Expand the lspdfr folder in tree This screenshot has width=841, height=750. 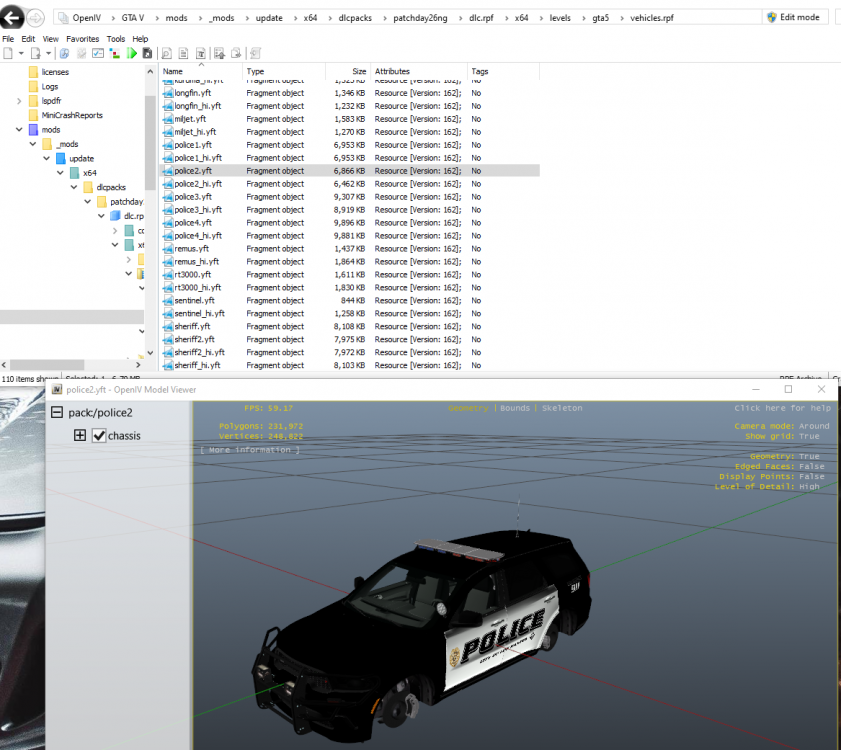click(x=20, y=101)
